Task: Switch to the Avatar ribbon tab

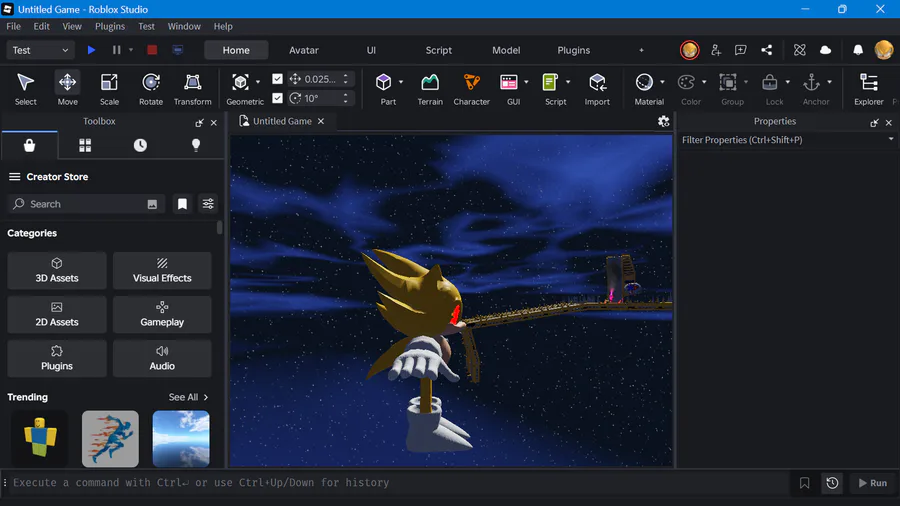Action: tap(304, 50)
